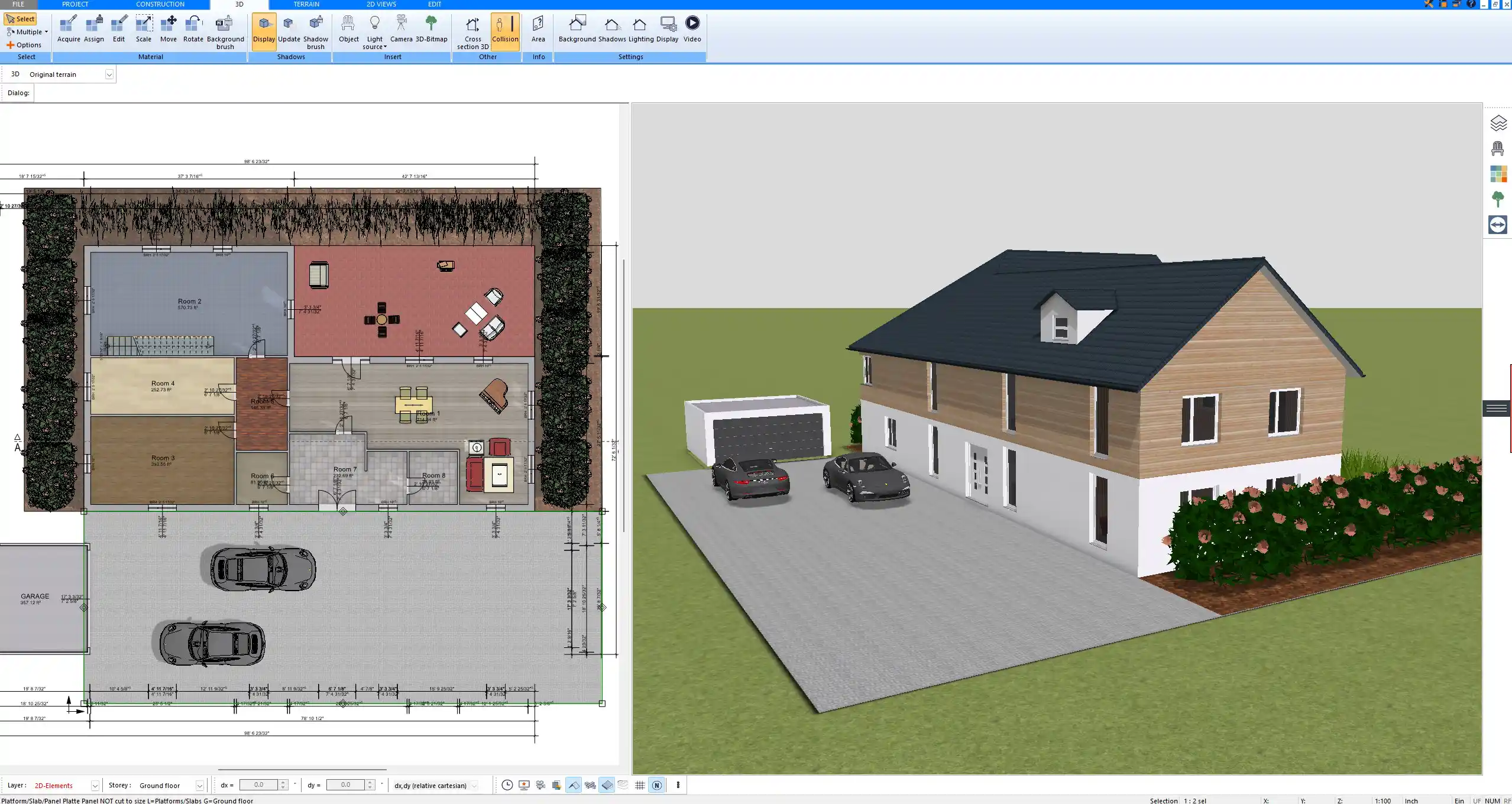Expand the Original terrain dropdown
Screen dimensions: 1512x804
coord(109,74)
